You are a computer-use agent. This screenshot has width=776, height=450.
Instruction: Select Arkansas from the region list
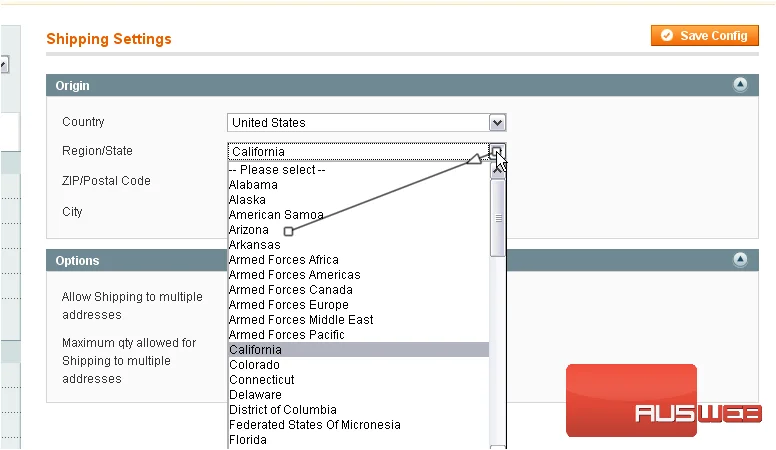click(x=358, y=245)
